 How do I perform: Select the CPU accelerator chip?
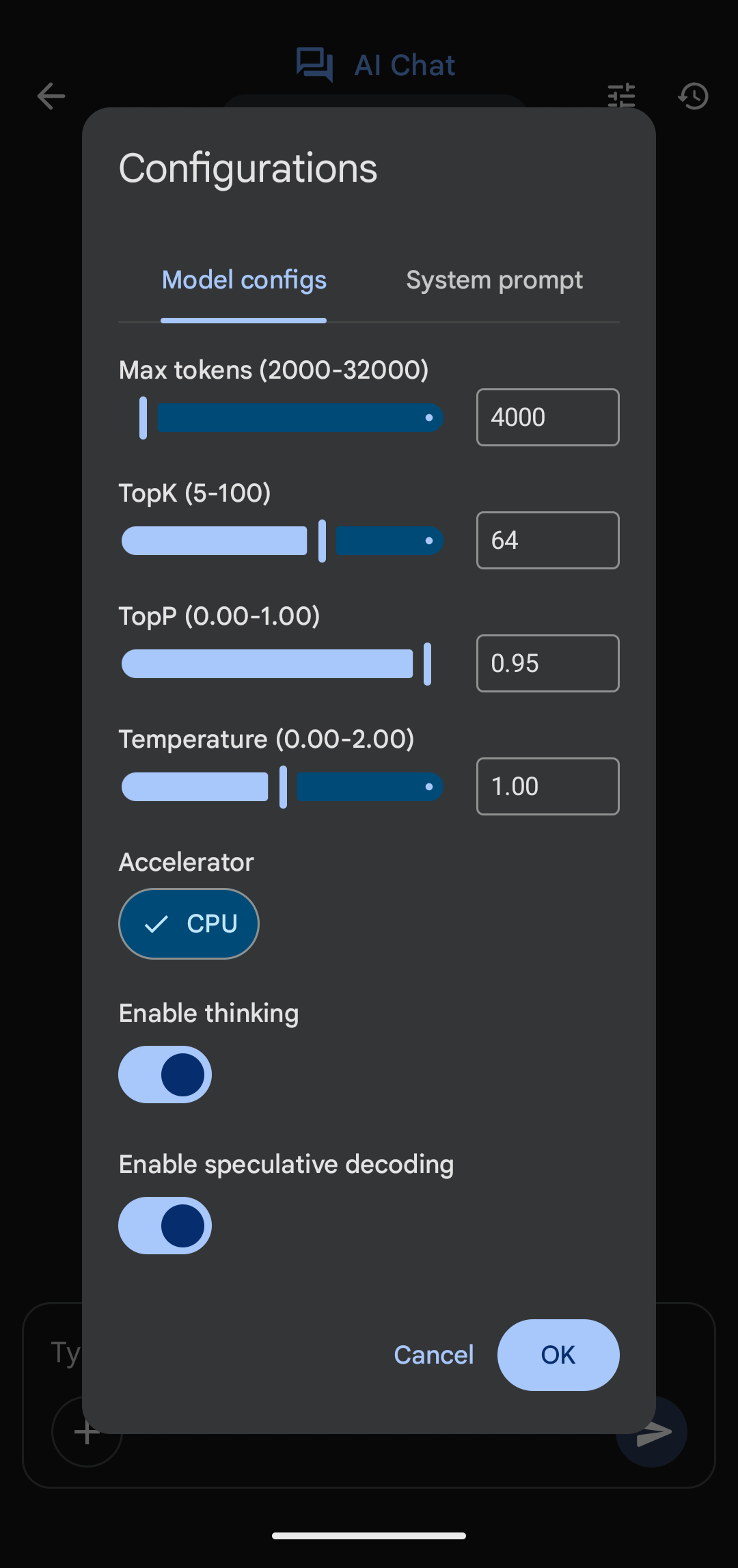189,923
